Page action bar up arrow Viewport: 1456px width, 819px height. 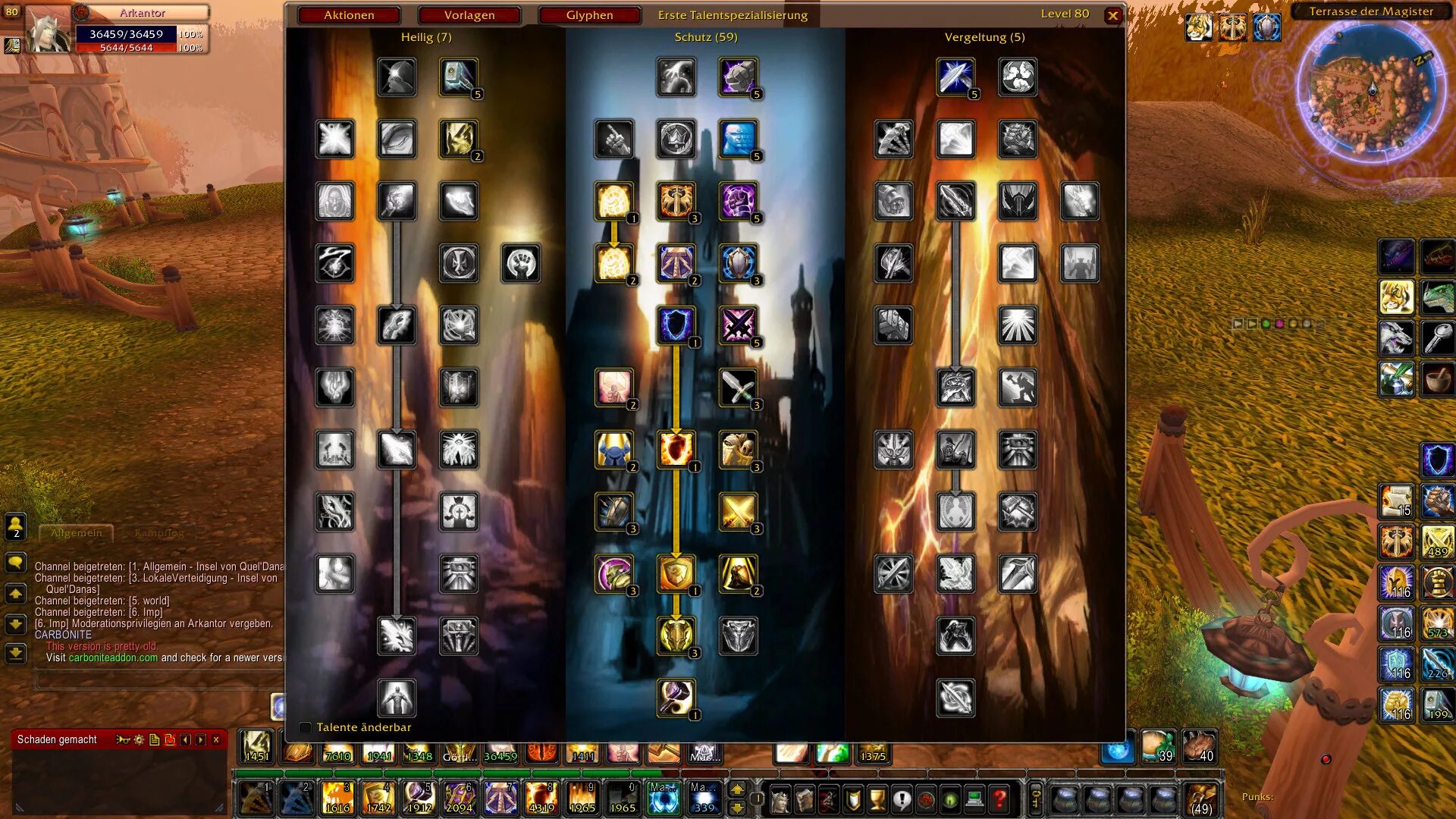point(737,789)
